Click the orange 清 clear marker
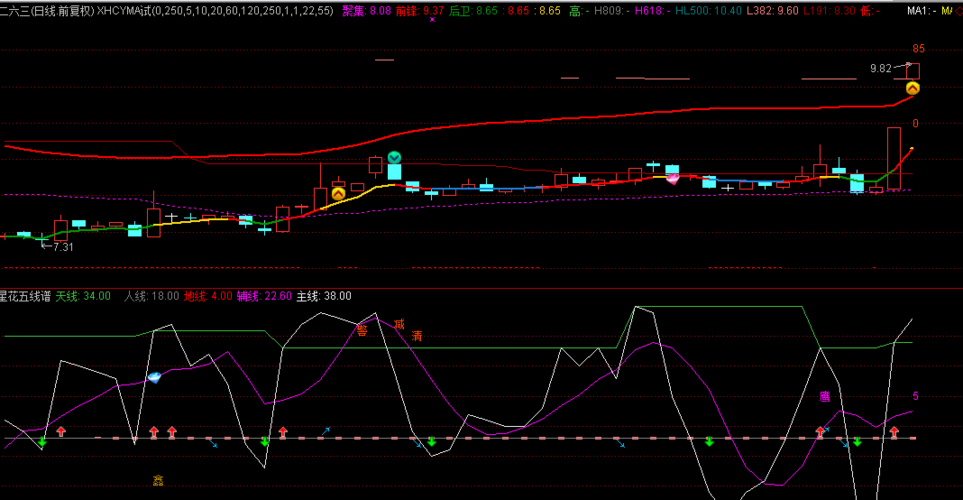This screenshot has width=963, height=500. 417,336
